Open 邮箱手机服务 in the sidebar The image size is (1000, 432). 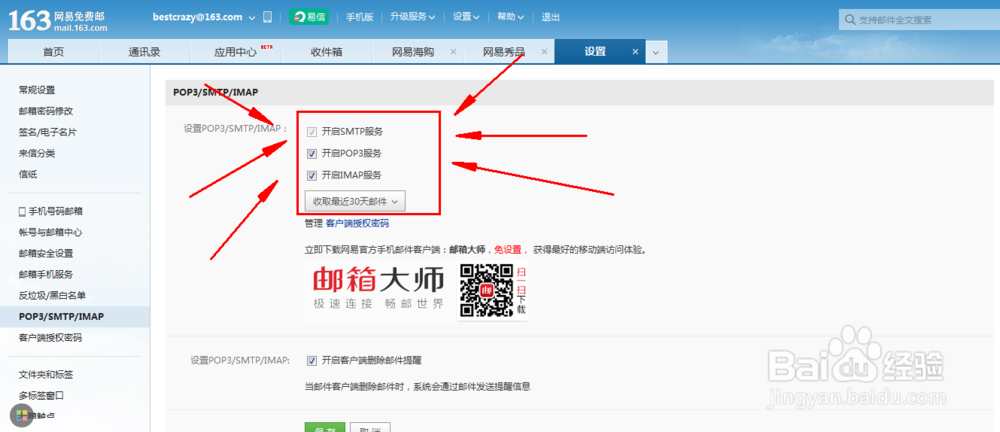tap(46, 274)
